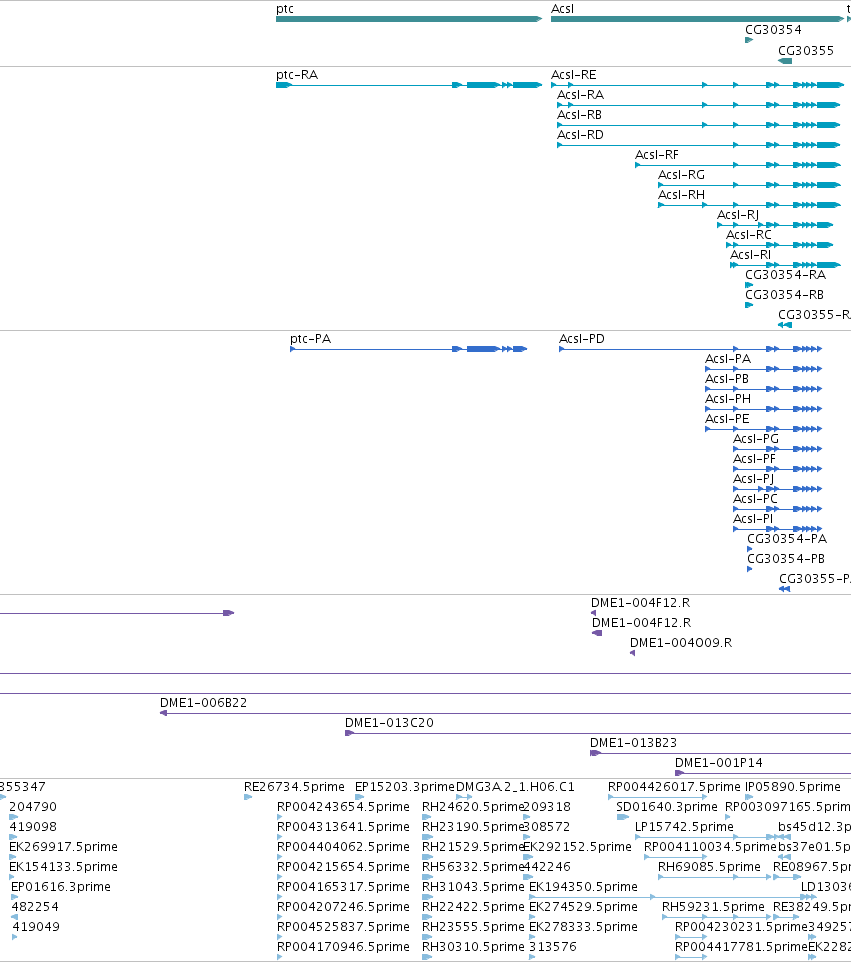Select the Acsl-PE protein label

pos(727,418)
